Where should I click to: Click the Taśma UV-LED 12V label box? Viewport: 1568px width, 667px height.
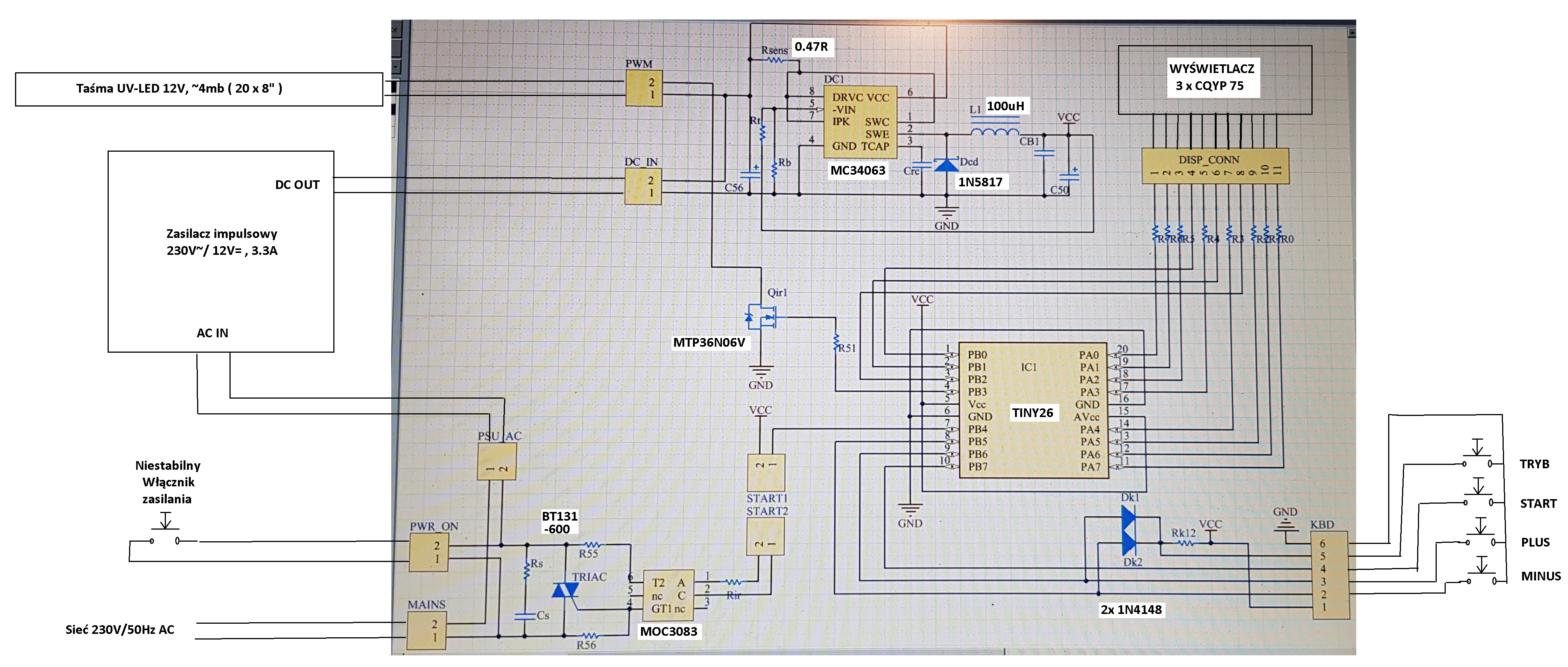coord(199,89)
